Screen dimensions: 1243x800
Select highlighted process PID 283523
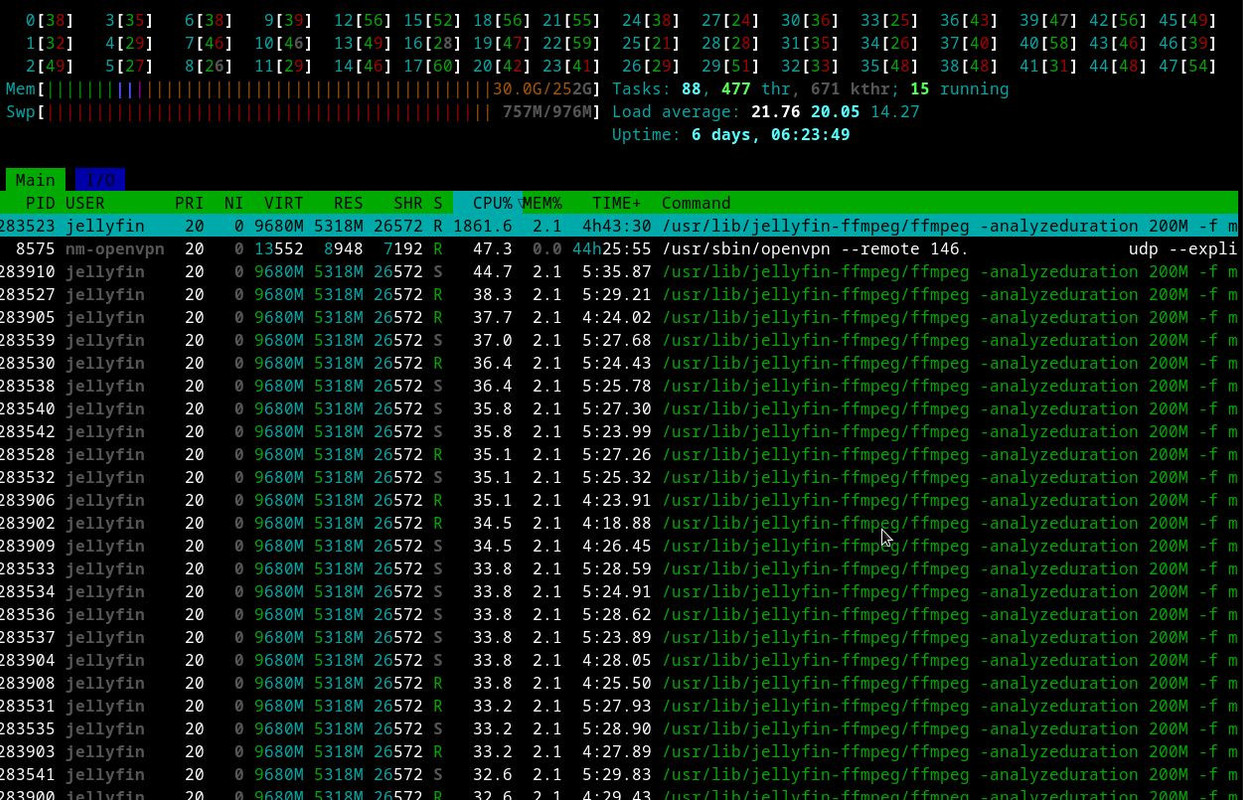(x=619, y=226)
